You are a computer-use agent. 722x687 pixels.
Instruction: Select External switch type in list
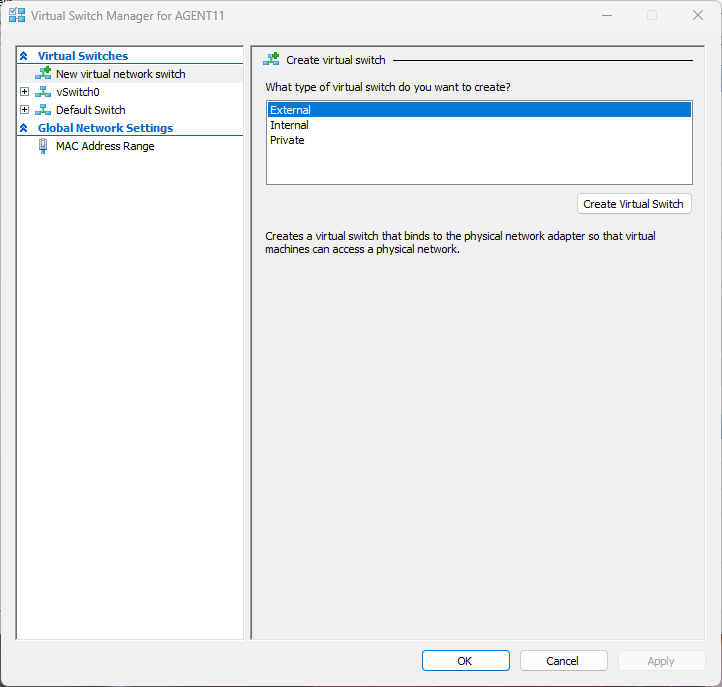coord(291,110)
